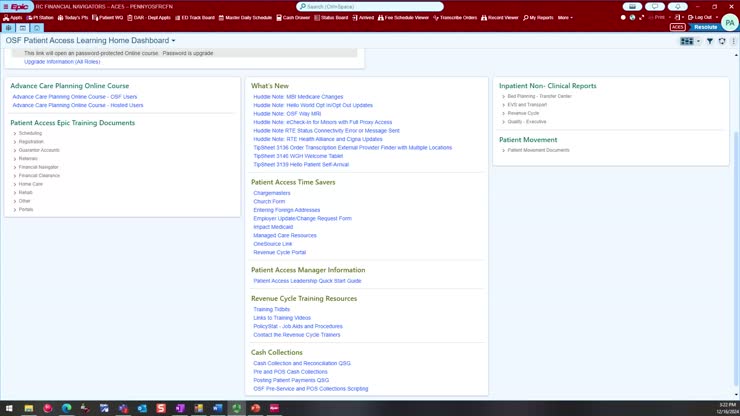Open the Master Daily Schedule

pyautogui.click(x=245, y=17)
